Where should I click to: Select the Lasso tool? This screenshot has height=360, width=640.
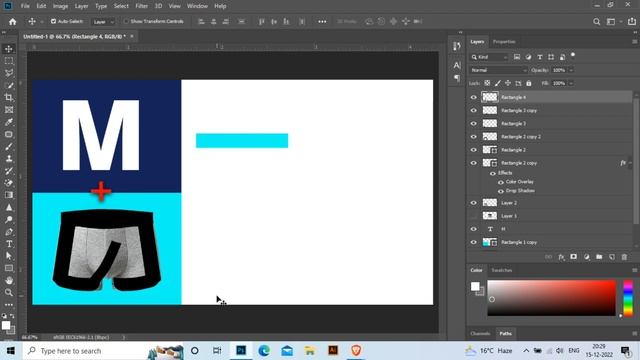(9, 73)
